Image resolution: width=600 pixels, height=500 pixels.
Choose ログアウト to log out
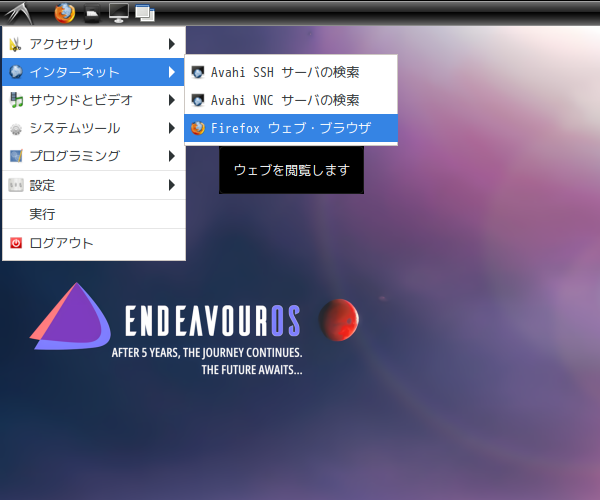[x=94, y=243]
